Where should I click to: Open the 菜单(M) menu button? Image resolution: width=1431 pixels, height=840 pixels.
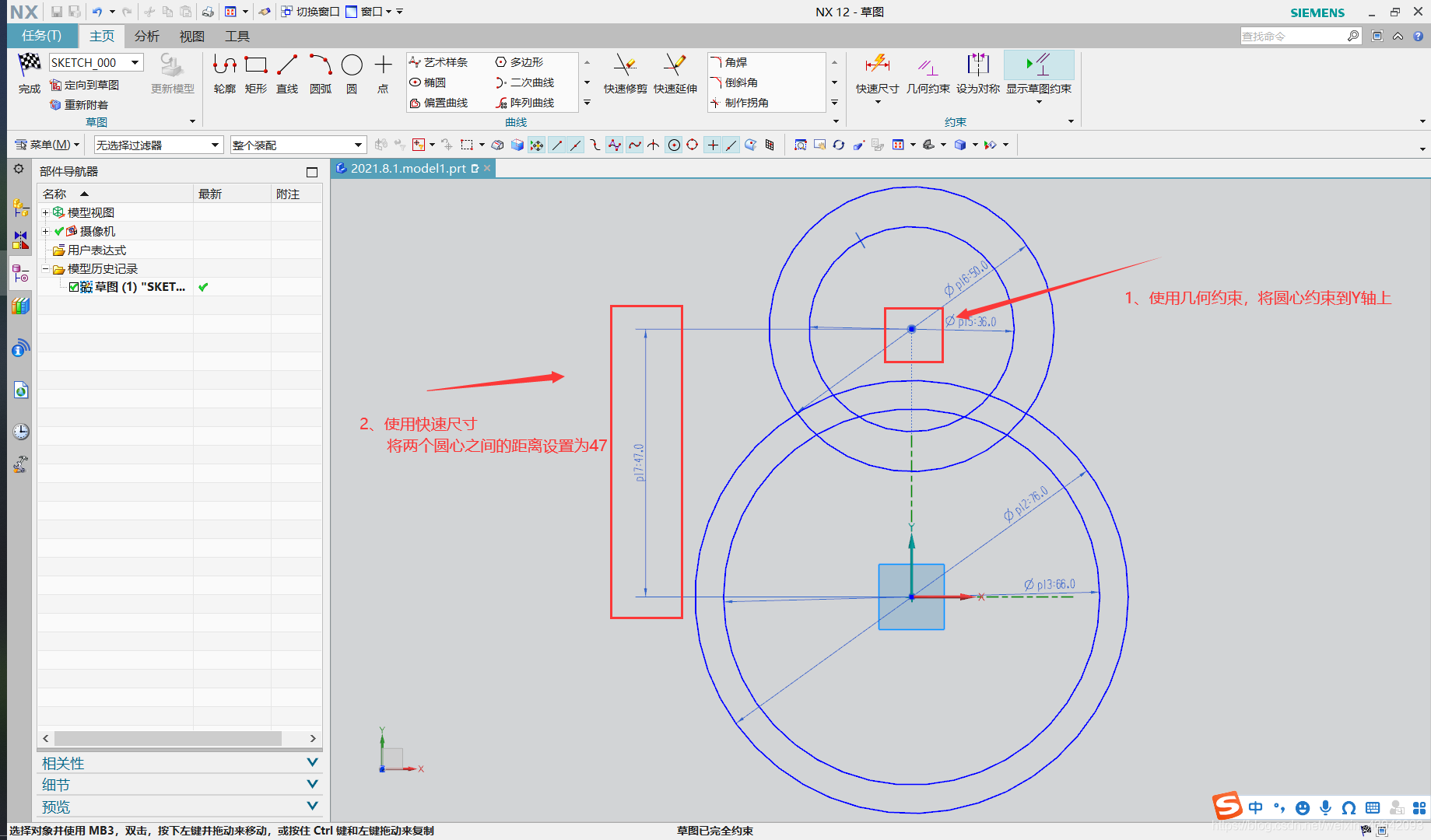[x=47, y=145]
